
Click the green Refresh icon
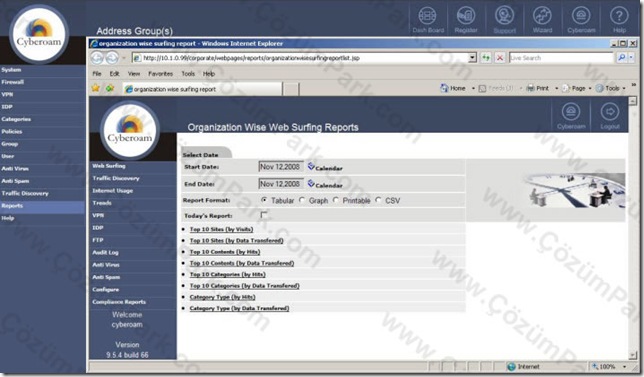pyautogui.click(x=486, y=58)
